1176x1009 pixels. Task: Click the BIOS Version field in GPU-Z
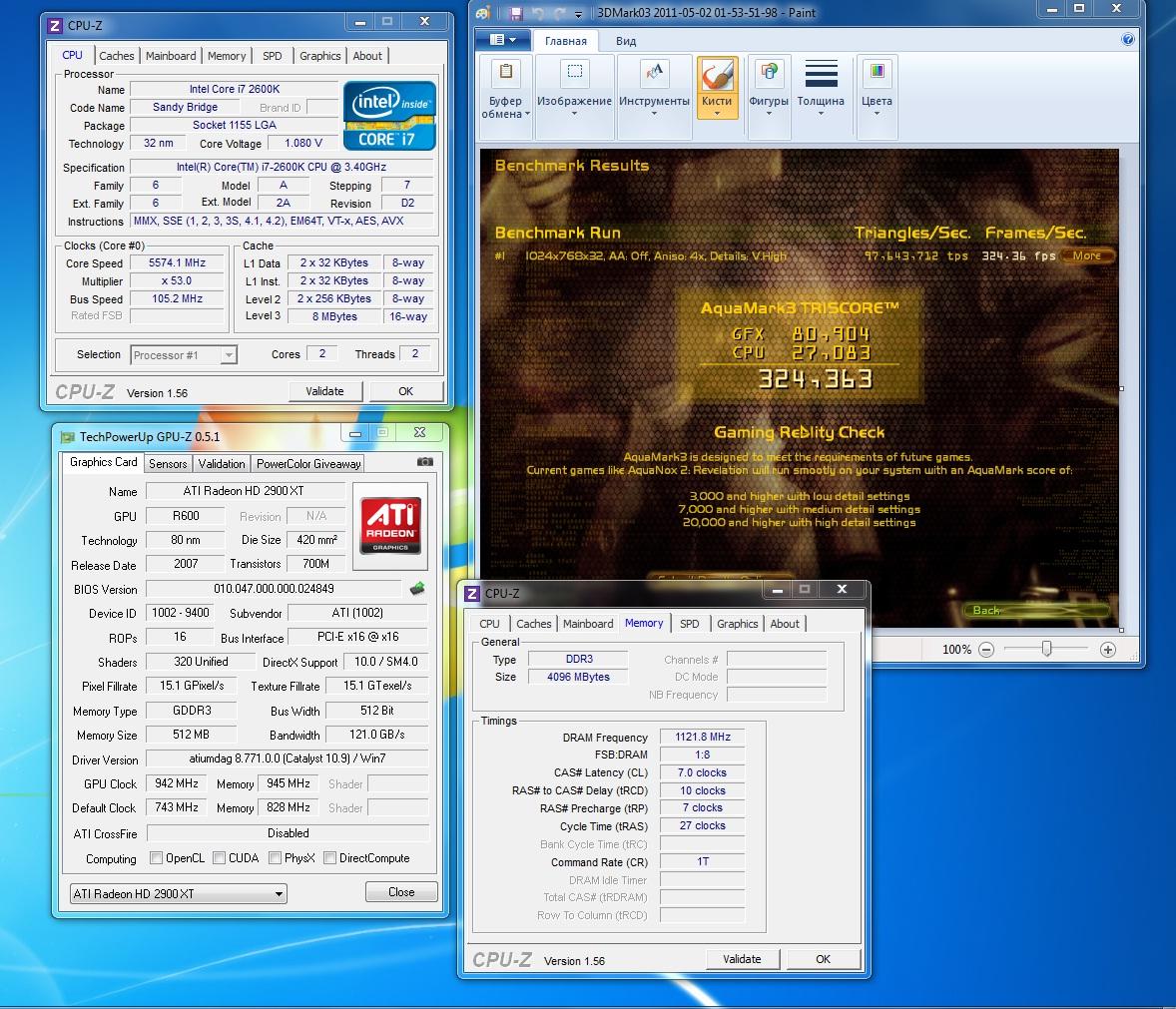274,589
